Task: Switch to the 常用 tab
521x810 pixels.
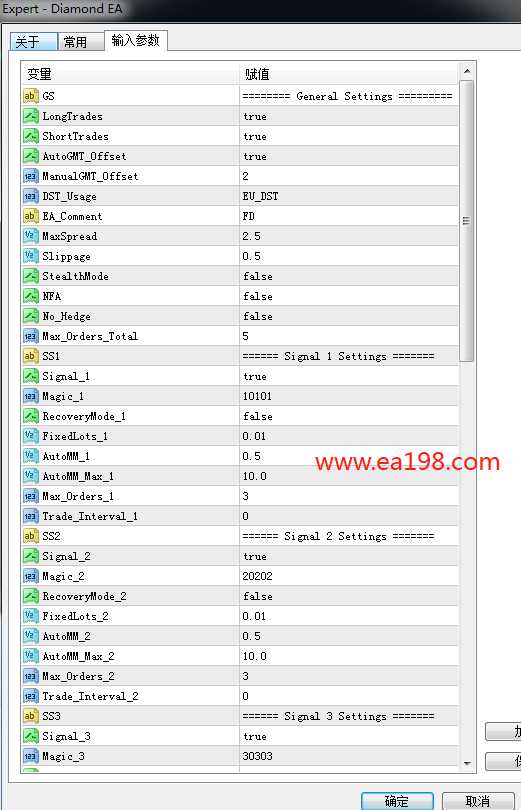Action: pyautogui.click(x=81, y=42)
